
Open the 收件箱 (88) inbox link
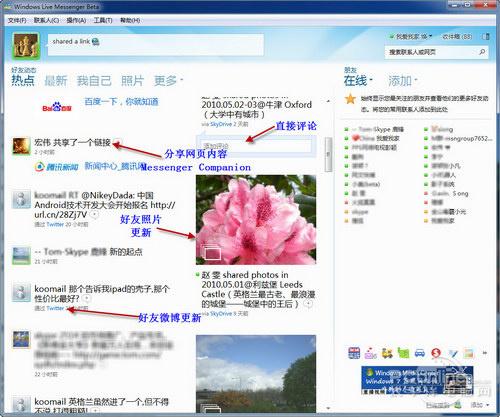[457, 36]
